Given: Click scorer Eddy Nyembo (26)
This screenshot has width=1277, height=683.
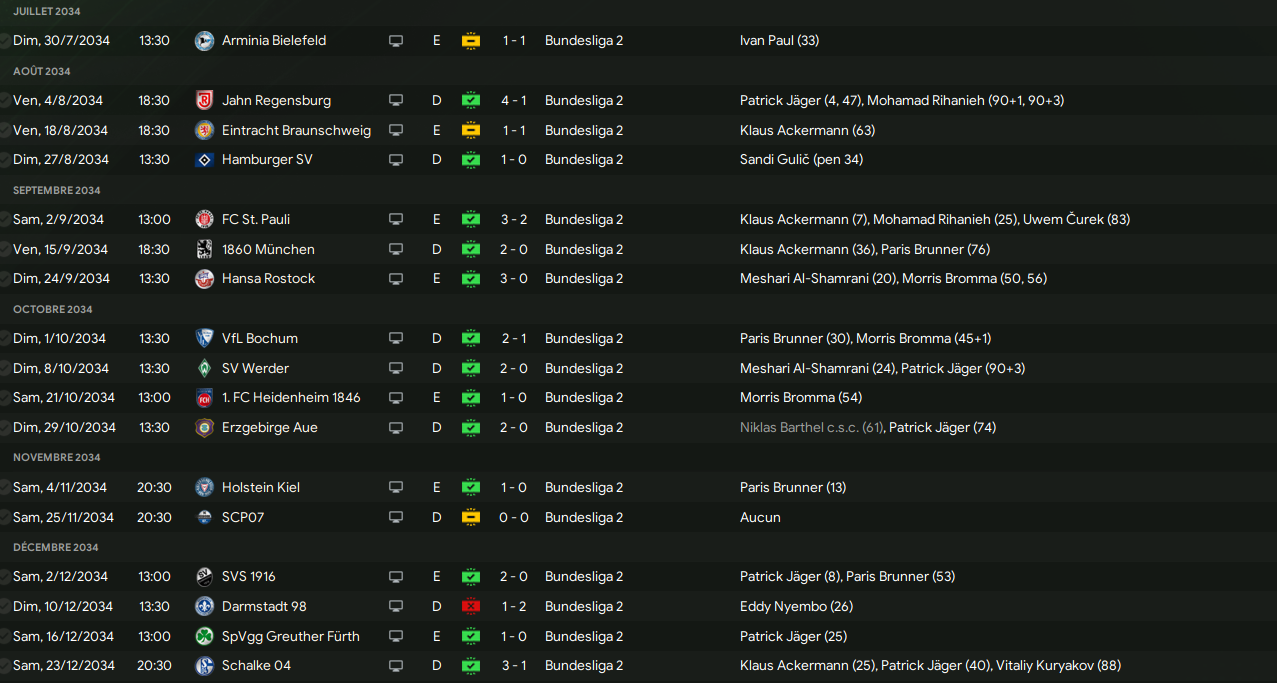Looking at the screenshot, I should coord(796,607).
